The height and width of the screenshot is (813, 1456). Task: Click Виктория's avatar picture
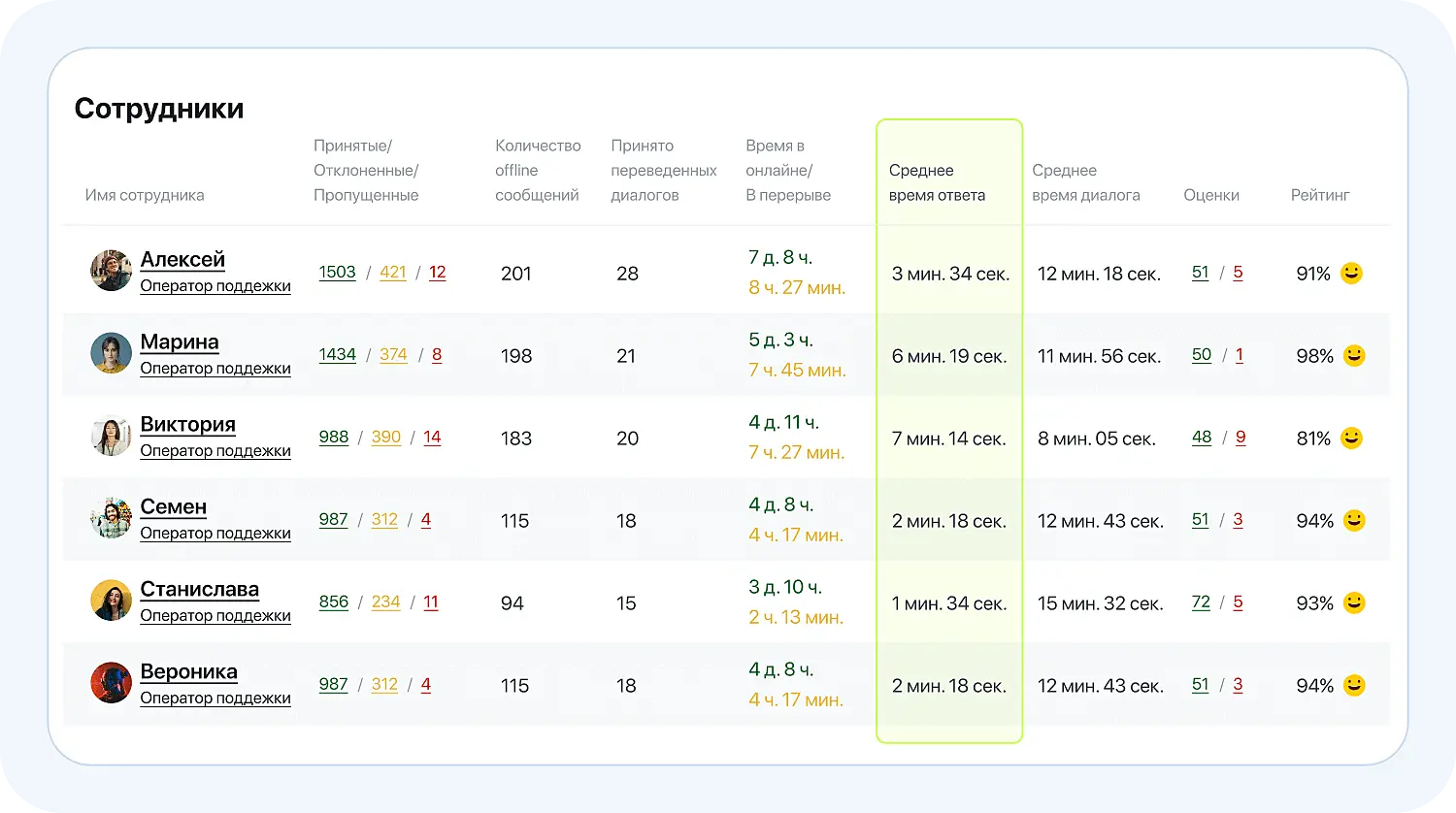pos(111,436)
